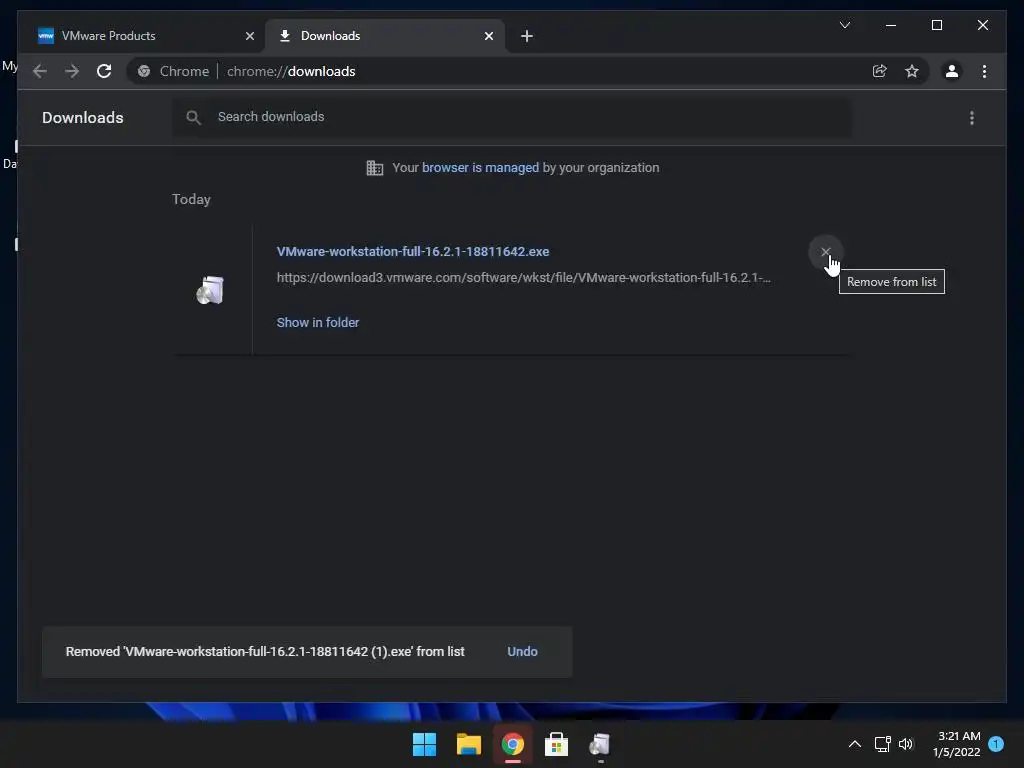Click the chrome://downloads address bar
This screenshot has height=768, width=1024.
pyautogui.click(x=496, y=71)
